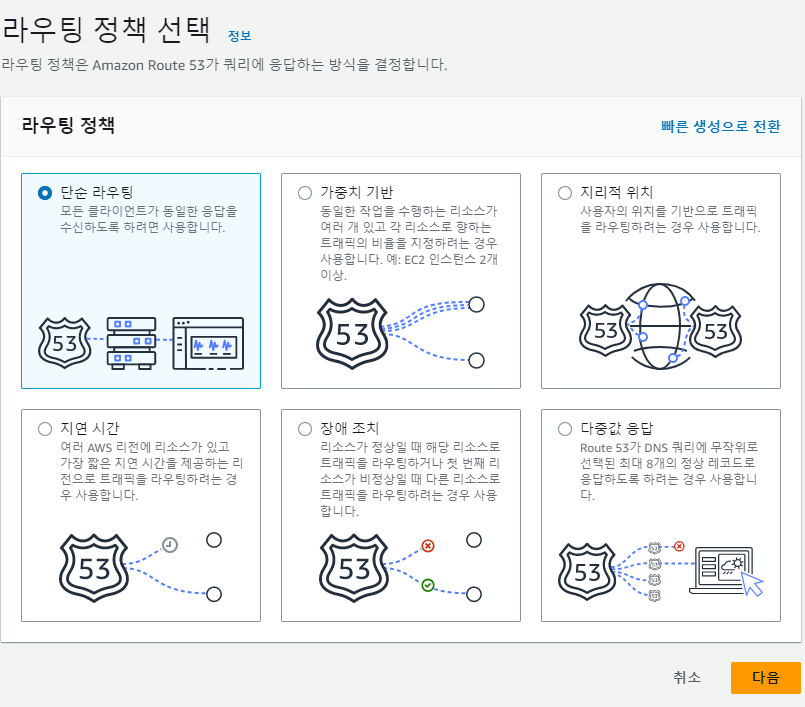The width and height of the screenshot is (805, 707).
Task: Click the weighted routing 53 shield illustration
Action: [x=352, y=334]
